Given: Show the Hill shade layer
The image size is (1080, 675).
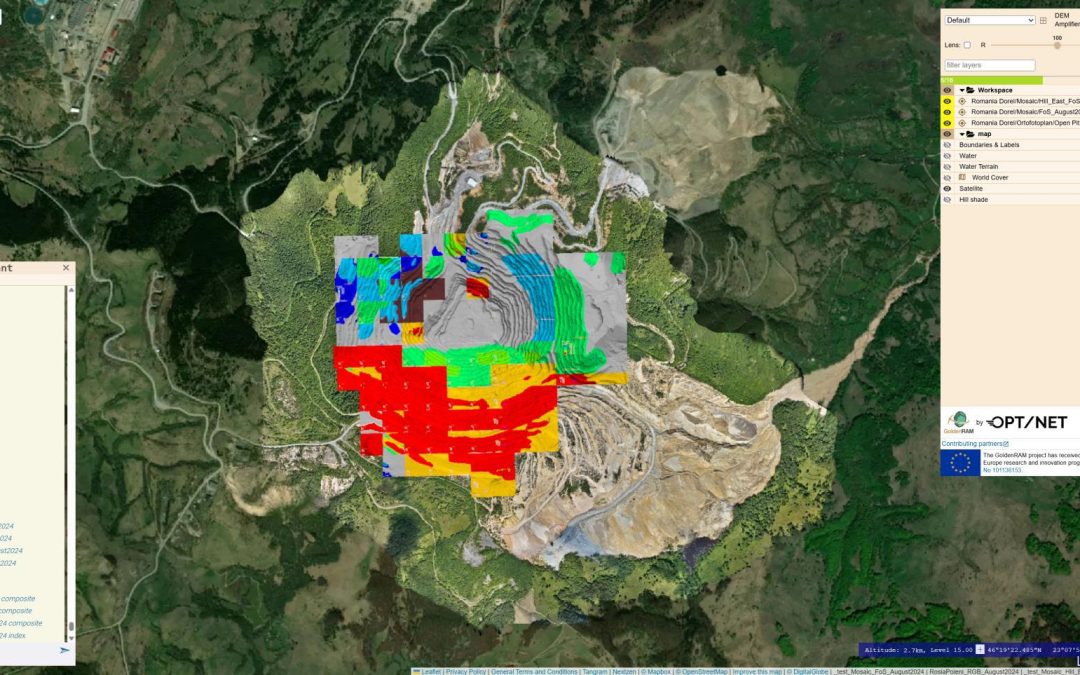Looking at the screenshot, I should click(947, 199).
